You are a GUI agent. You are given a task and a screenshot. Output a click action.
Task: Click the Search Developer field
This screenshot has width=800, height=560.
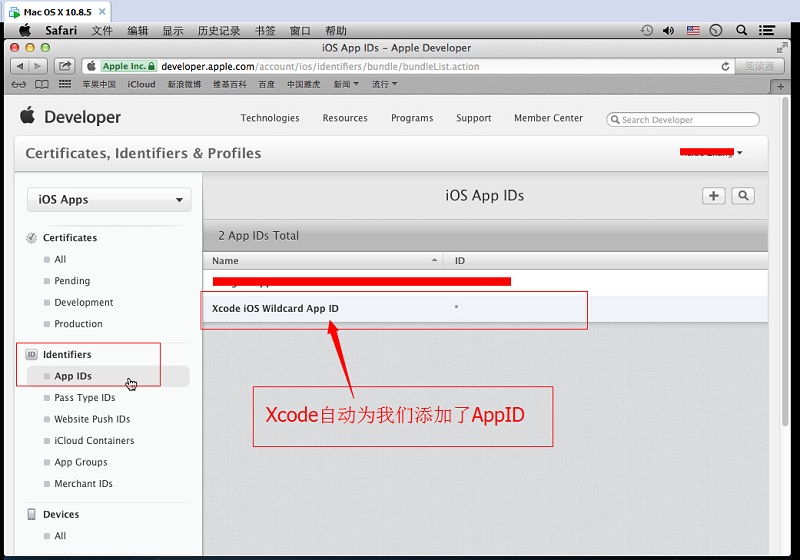(683, 119)
